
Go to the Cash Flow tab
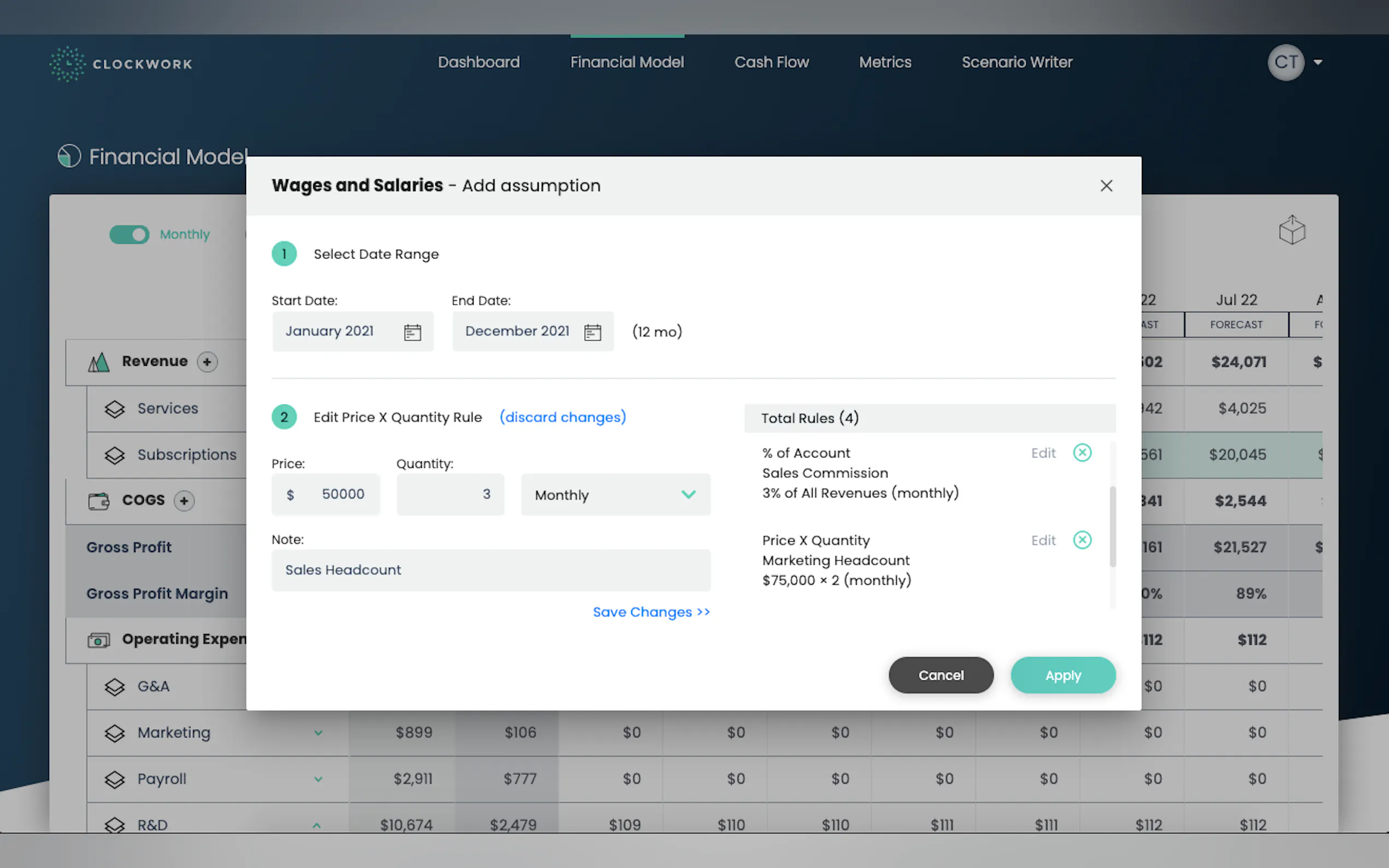(771, 62)
